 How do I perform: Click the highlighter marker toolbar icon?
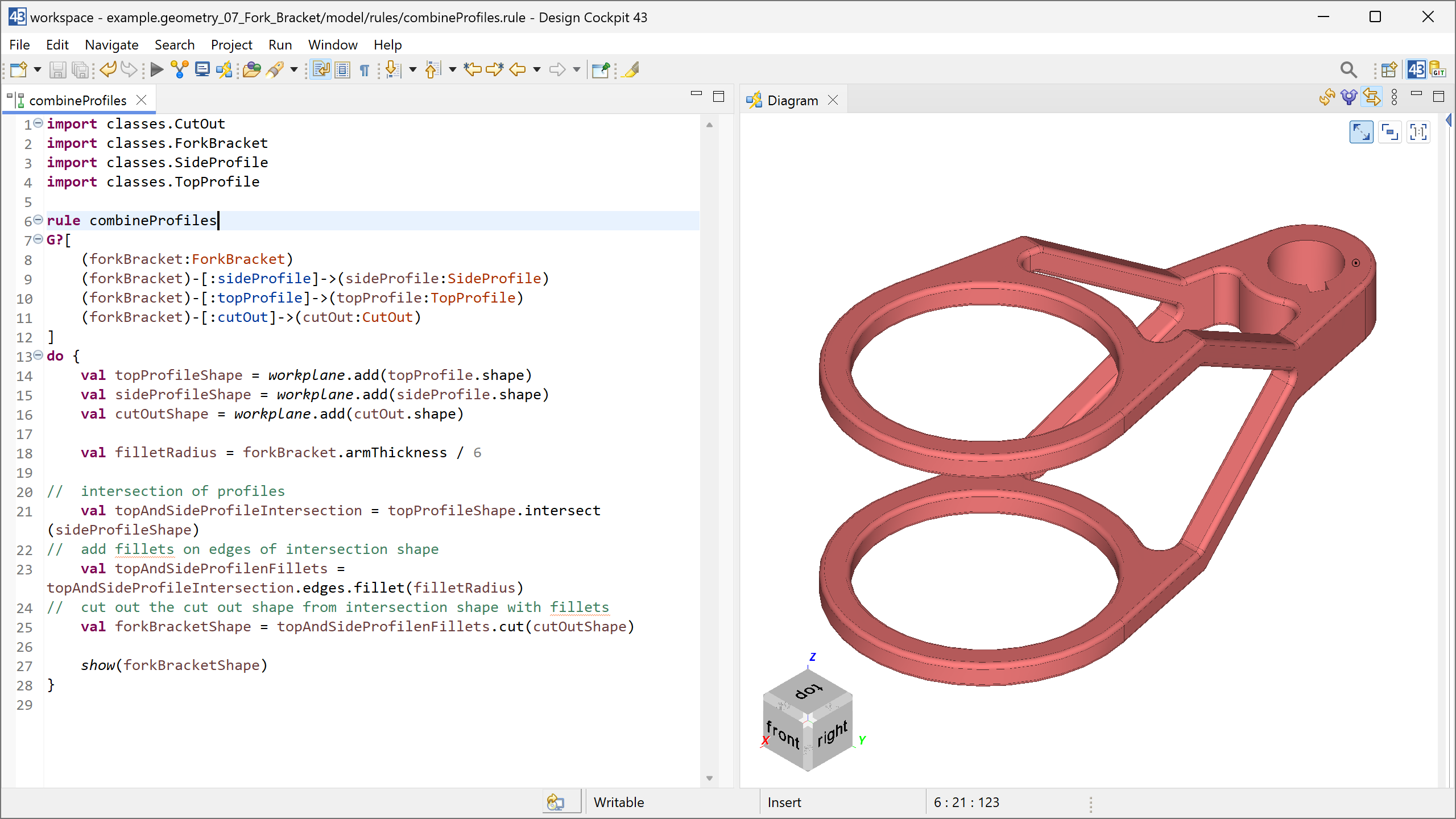point(631,69)
